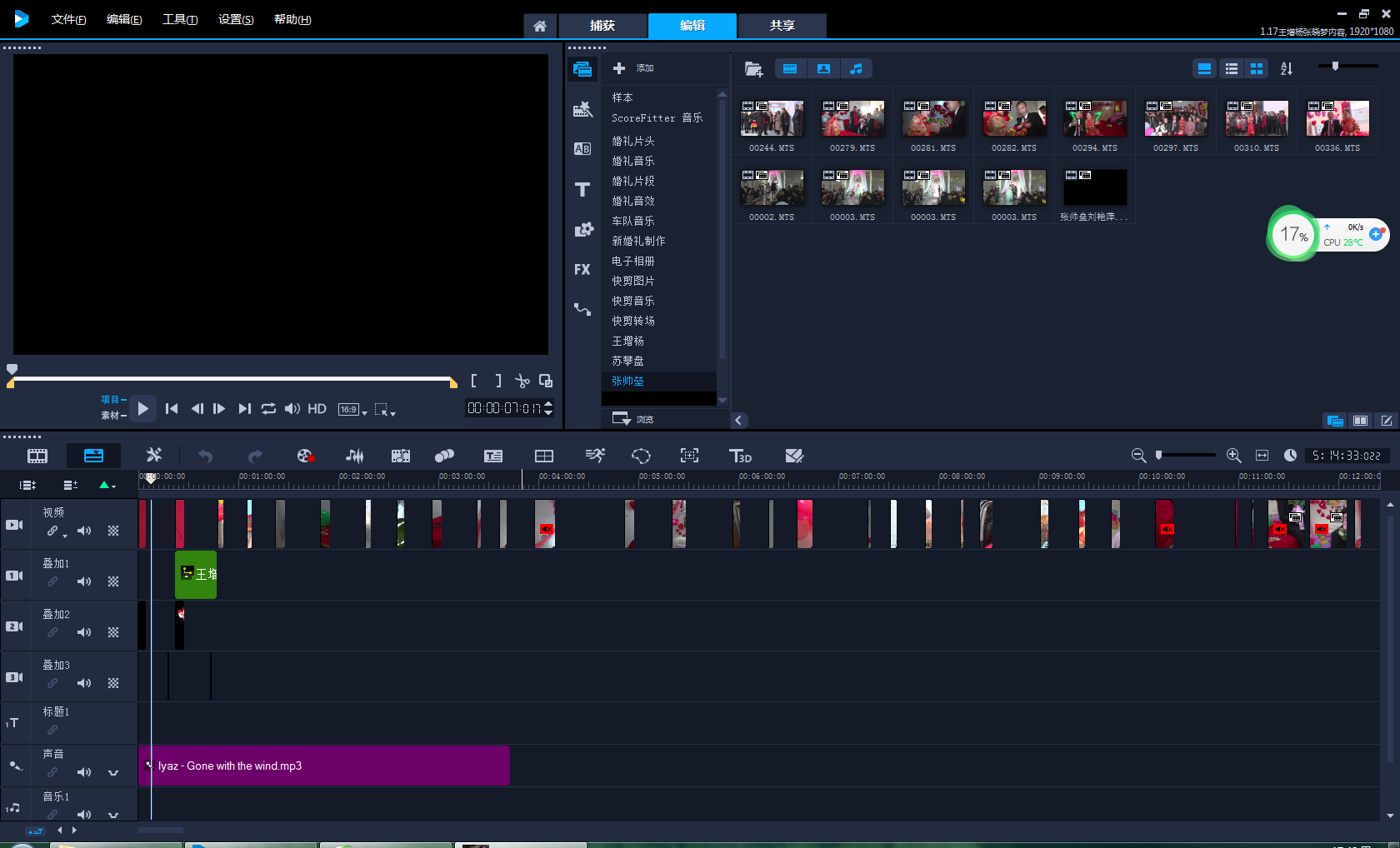
Task: Switch to the 捕获 tab
Action: point(602,26)
